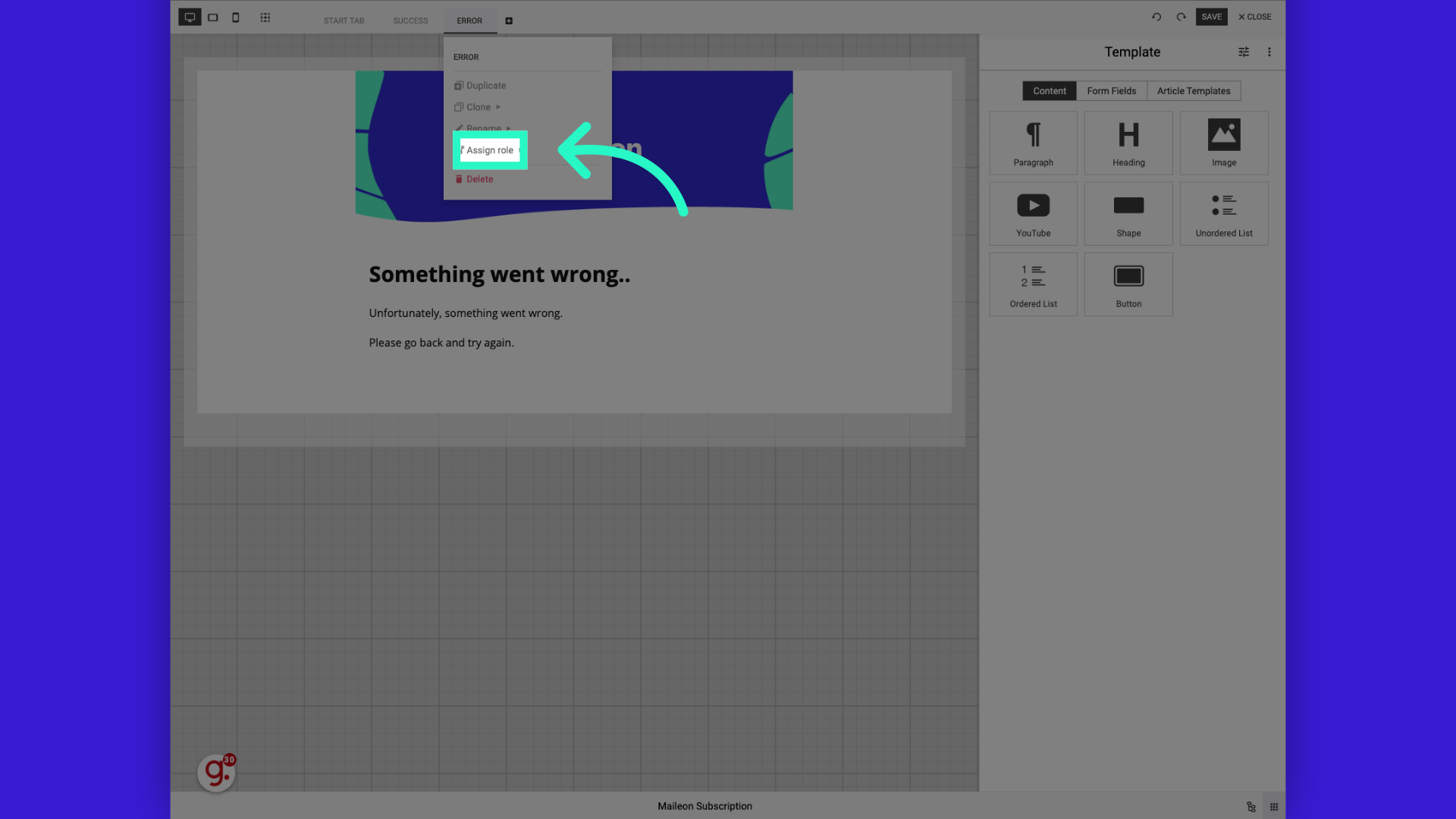Switch to the Form Fields tab
The image size is (1456, 819).
coord(1112,91)
